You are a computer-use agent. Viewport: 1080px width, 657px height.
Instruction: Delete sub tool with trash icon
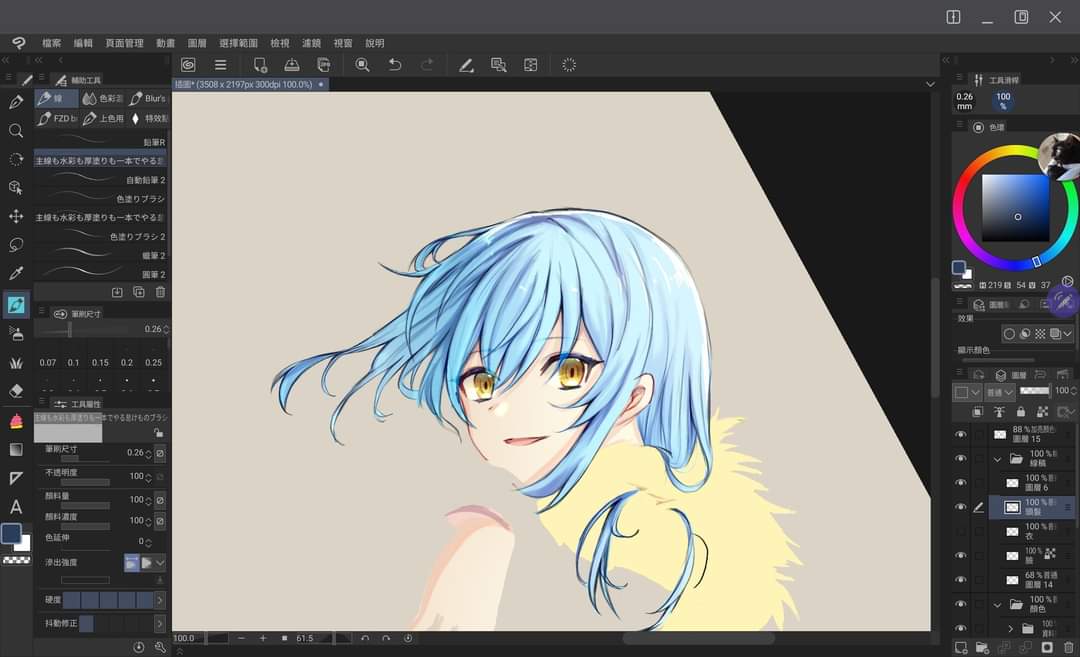tap(160, 292)
